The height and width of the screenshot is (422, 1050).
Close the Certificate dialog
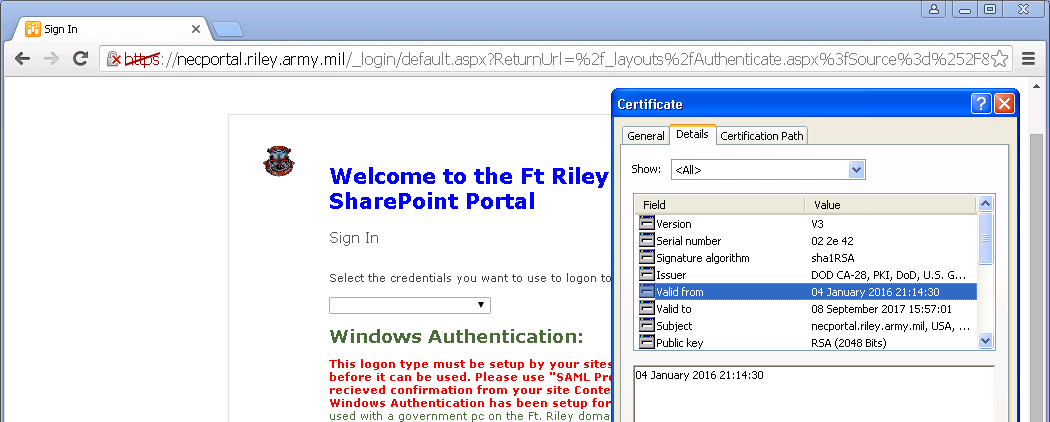[1003, 104]
